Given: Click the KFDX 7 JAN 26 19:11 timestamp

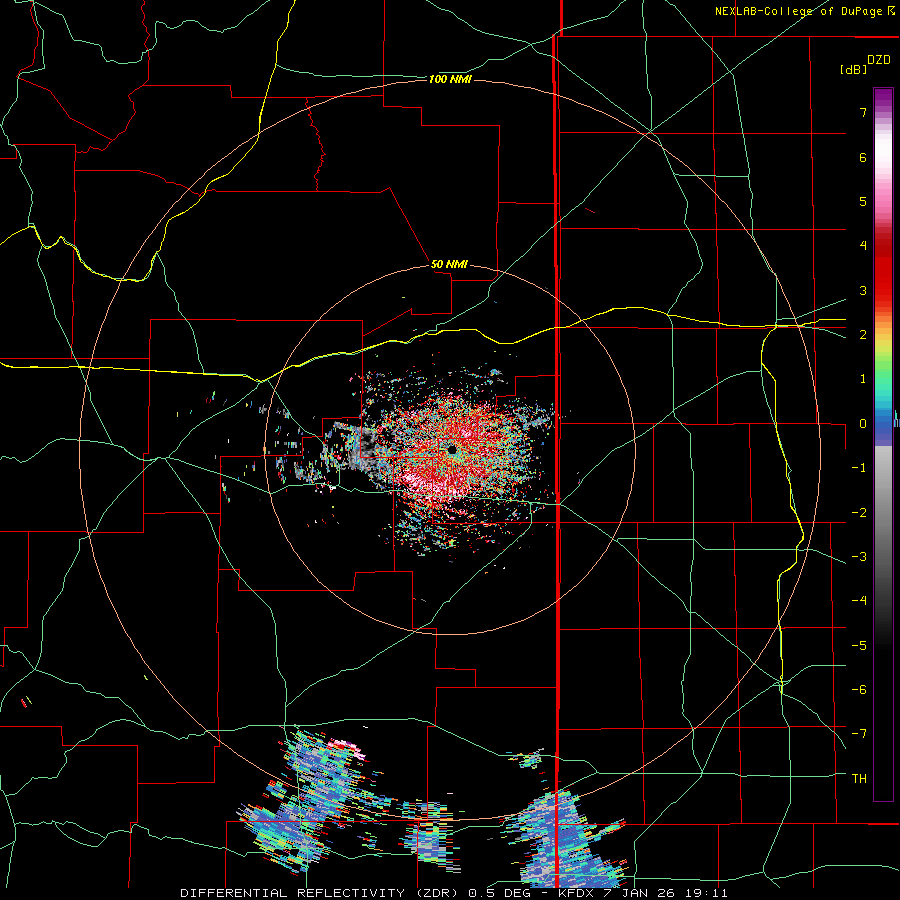Looking at the screenshot, I should coord(643,893).
